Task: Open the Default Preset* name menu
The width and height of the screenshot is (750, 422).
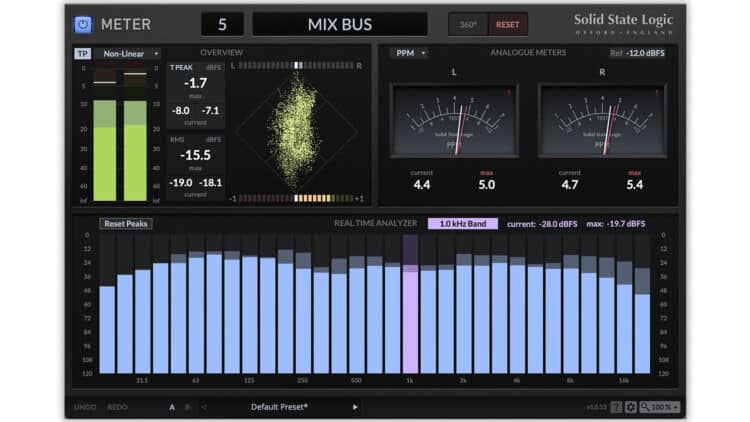Action: (x=279, y=407)
